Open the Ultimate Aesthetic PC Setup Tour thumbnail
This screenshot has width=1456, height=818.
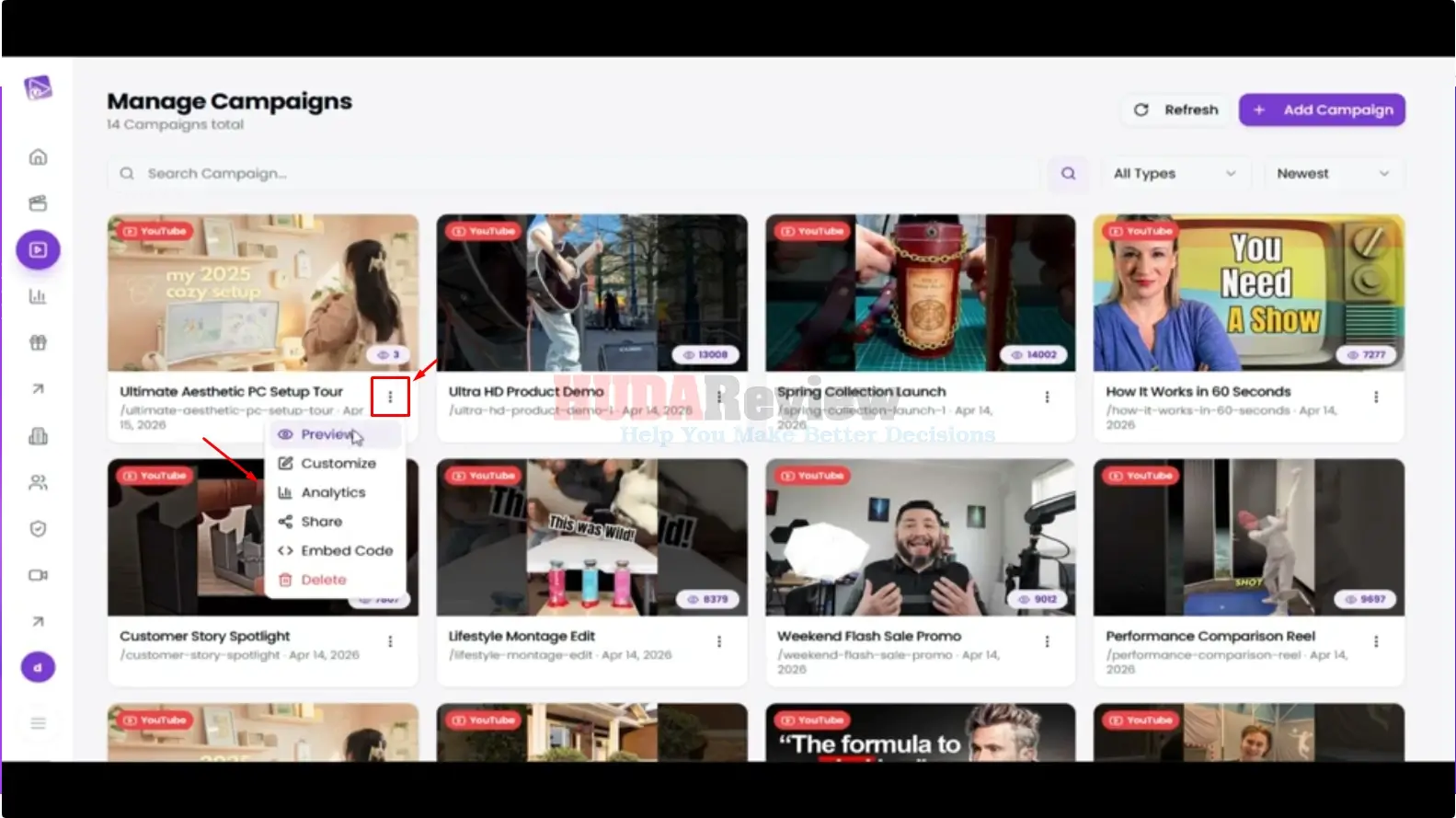[263, 293]
